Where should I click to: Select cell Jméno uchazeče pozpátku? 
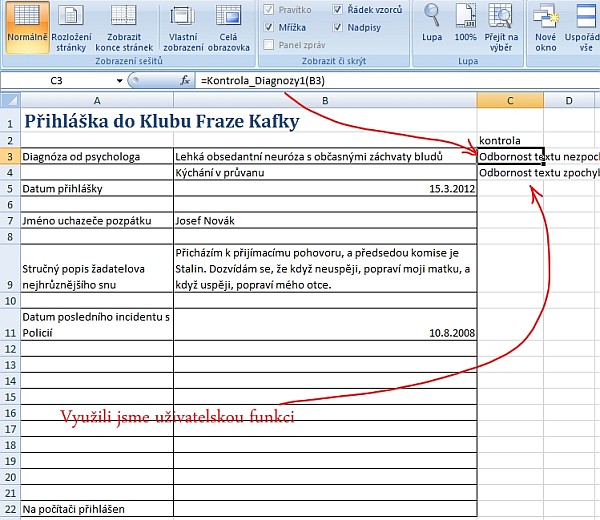click(97, 221)
